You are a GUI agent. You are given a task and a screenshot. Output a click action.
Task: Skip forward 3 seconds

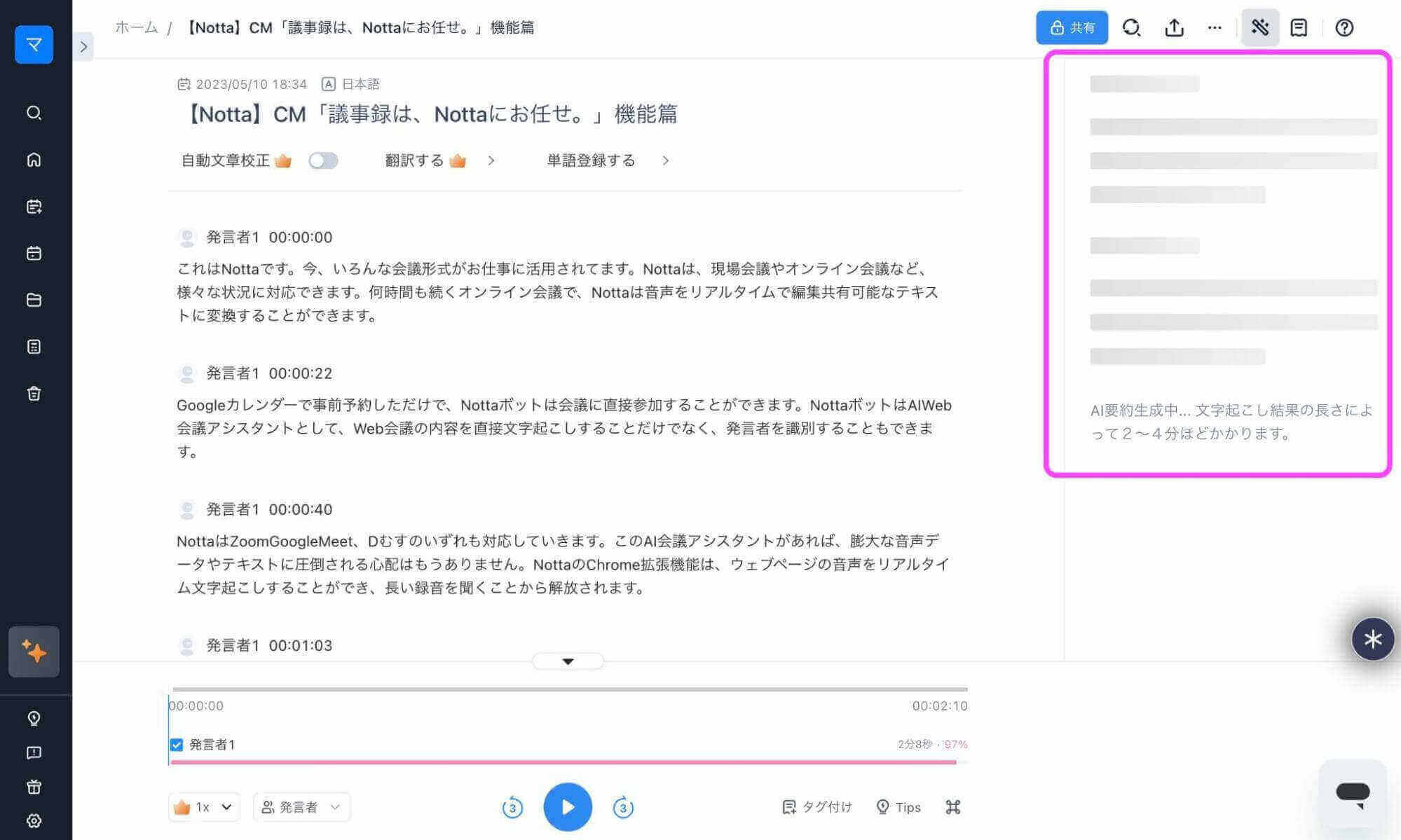tap(623, 807)
